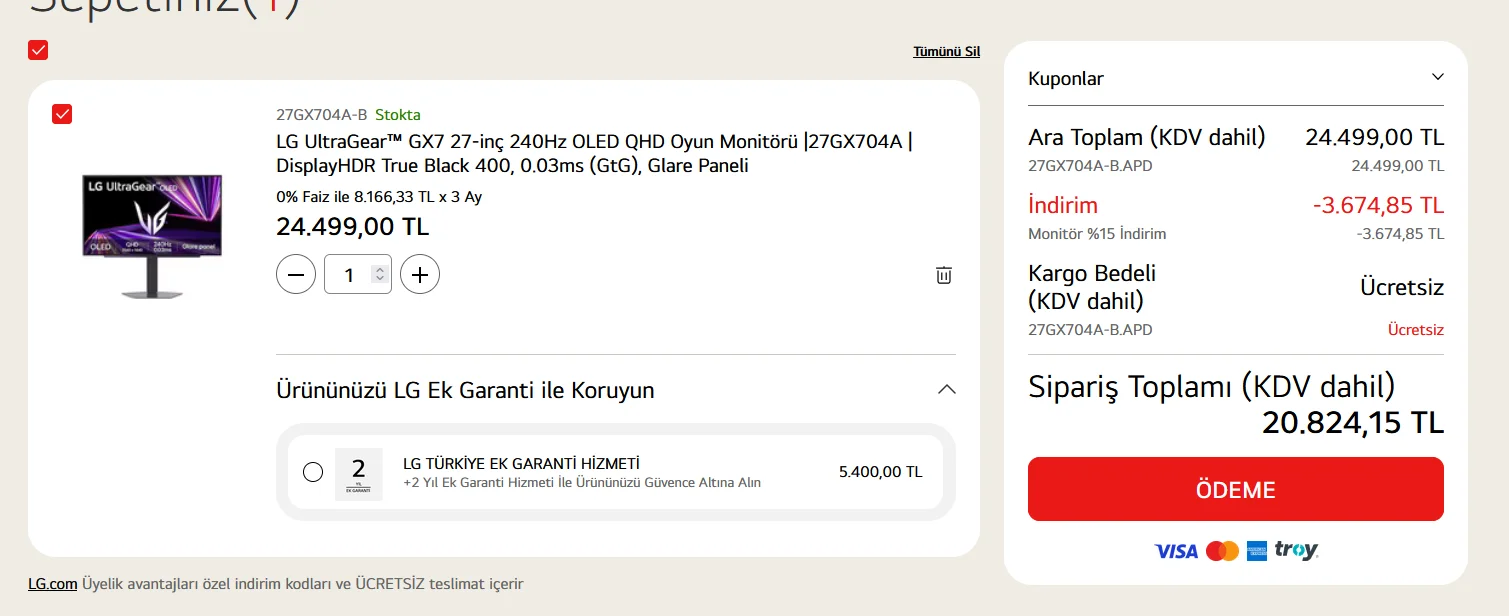Image resolution: width=1509 pixels, height=616 pixels.
Task: Click the monitor product thumbnail
Action: [152, 236]
